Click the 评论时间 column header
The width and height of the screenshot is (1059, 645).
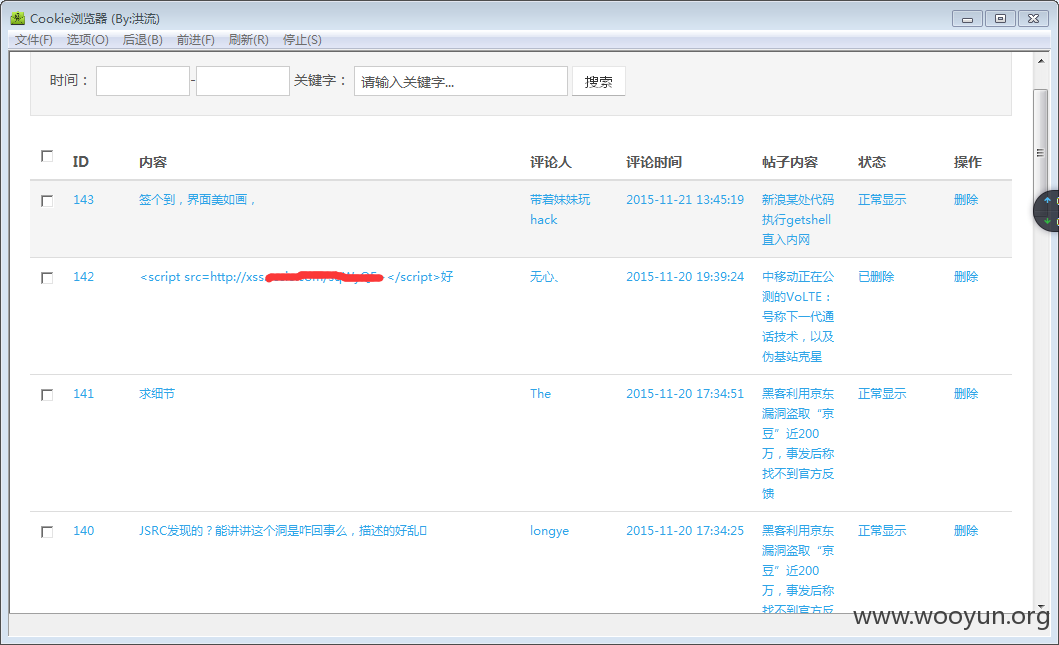pos(654,162)
